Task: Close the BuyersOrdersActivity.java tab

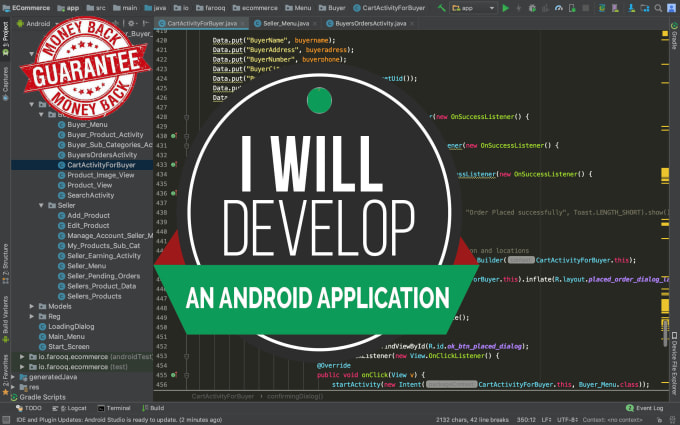Action: coord(412,24)
